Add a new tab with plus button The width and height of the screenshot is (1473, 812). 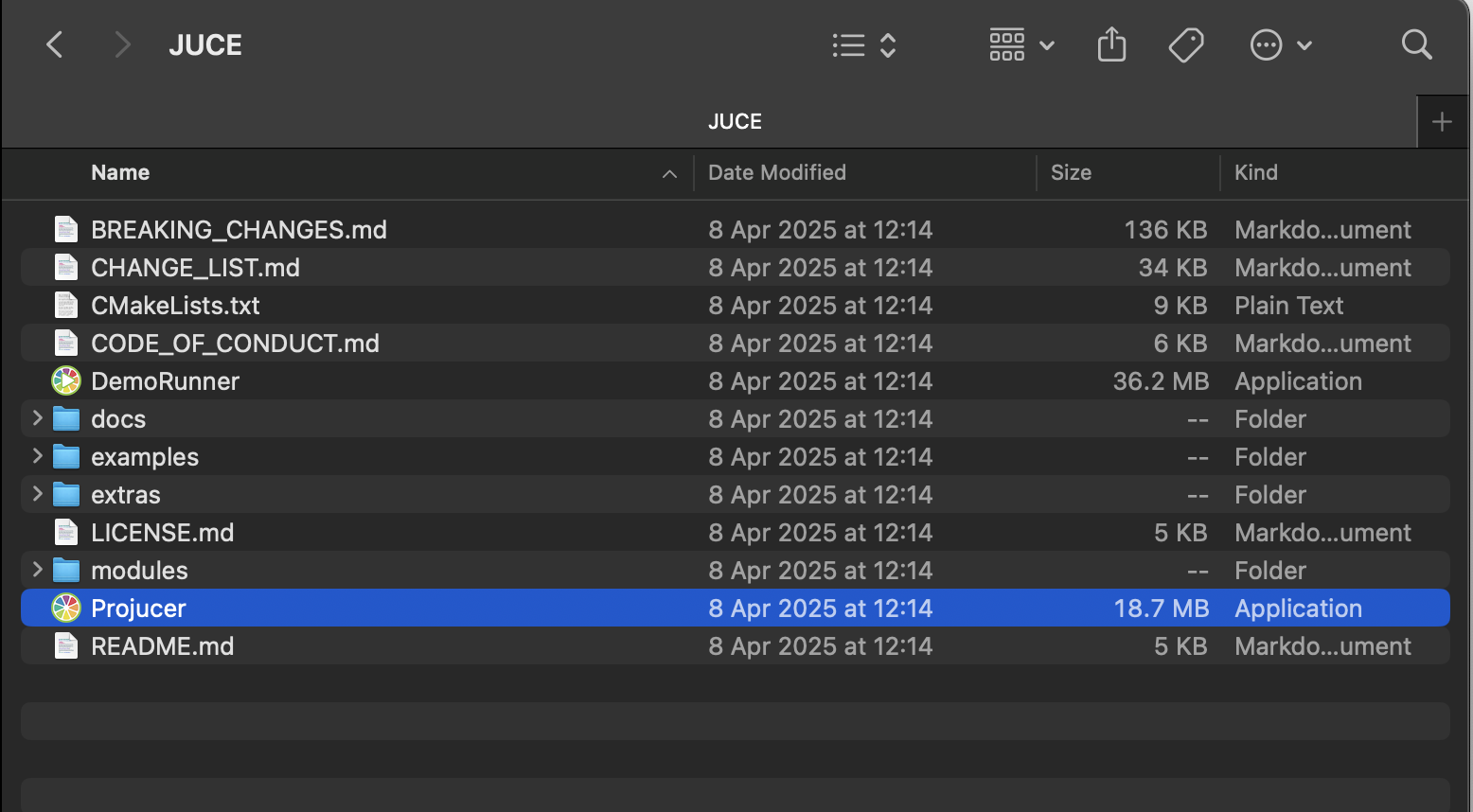click(1442, 121)
